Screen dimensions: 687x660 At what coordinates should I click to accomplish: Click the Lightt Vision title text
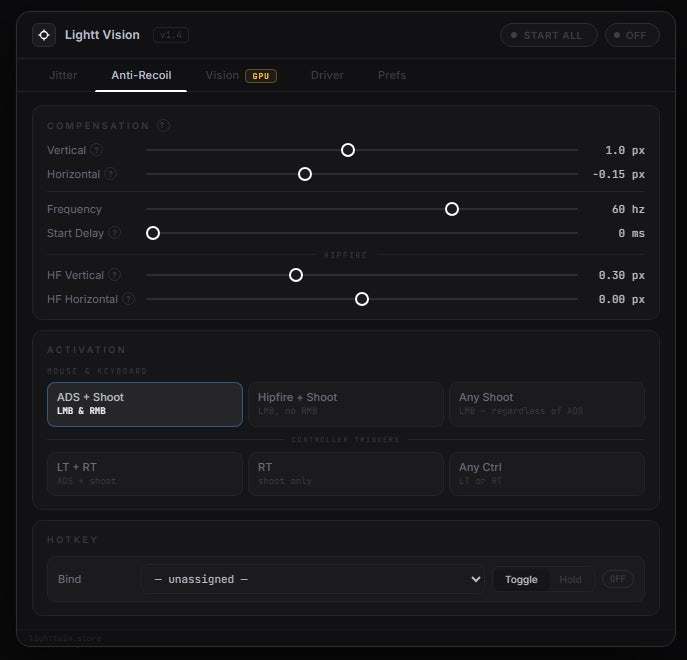click(x=102, y=35)
